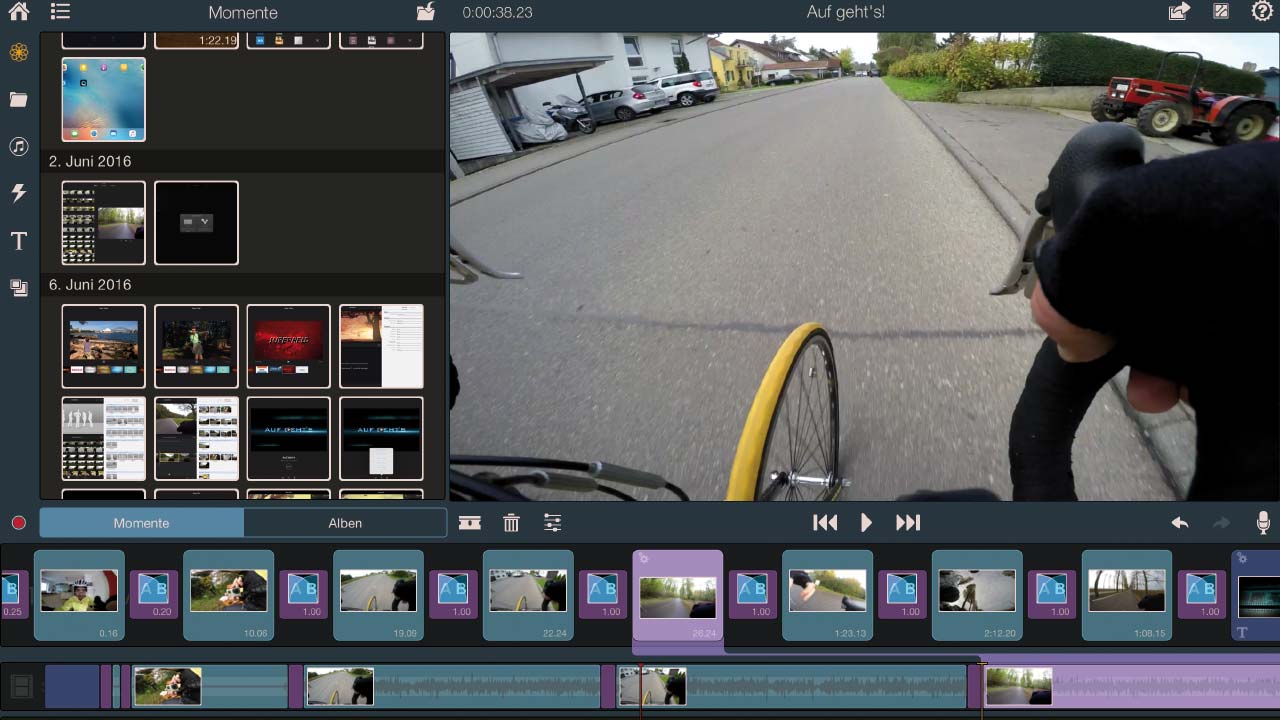
Task: Open the Music library in sidebar
Action: click(x=18, y=147)
